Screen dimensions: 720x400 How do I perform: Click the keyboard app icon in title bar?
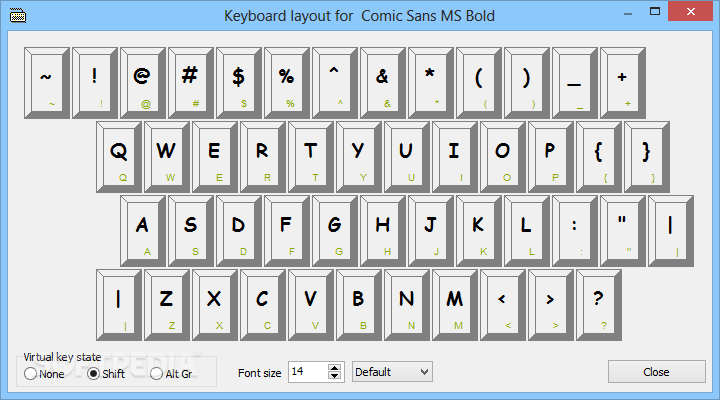(x=18, y=16)
